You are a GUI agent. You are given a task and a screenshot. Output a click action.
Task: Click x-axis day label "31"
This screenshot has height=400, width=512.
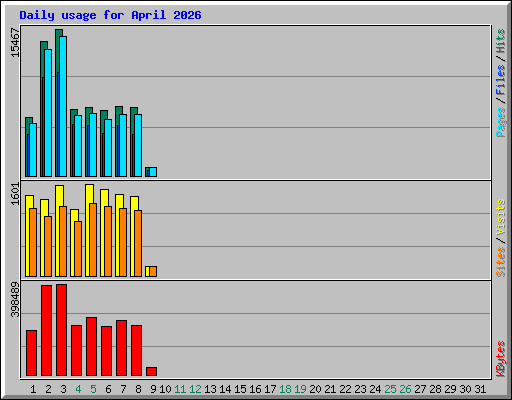[480, 389]
